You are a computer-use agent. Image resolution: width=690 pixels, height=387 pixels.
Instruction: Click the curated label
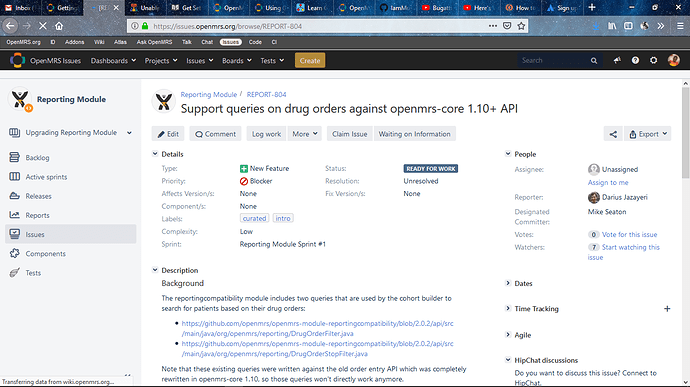254,218
